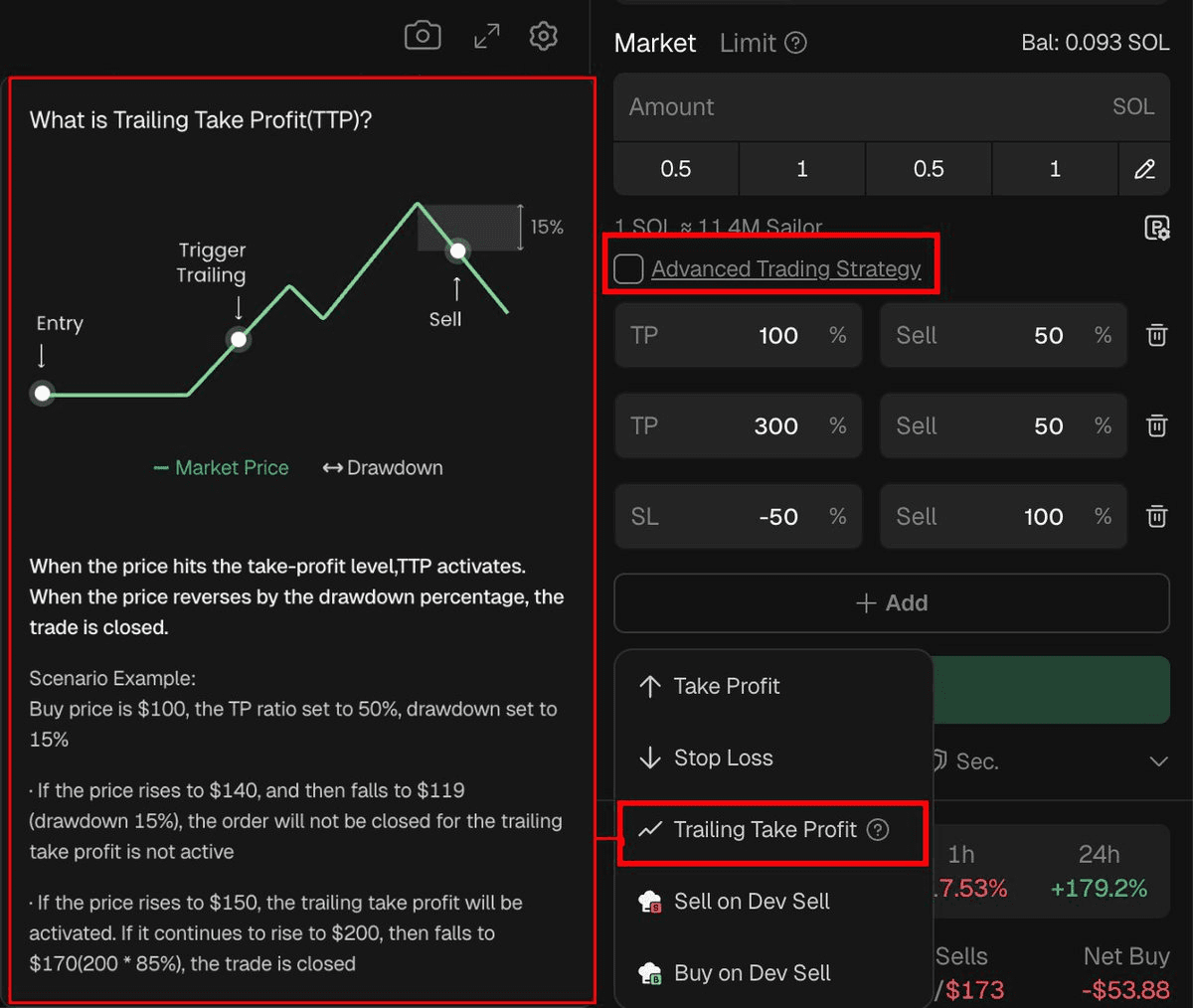Select the 0.5 SOL preset amount
The width and height of the screenshot is (1193, 1008).
pyautogui.click(x=676, y=169)
